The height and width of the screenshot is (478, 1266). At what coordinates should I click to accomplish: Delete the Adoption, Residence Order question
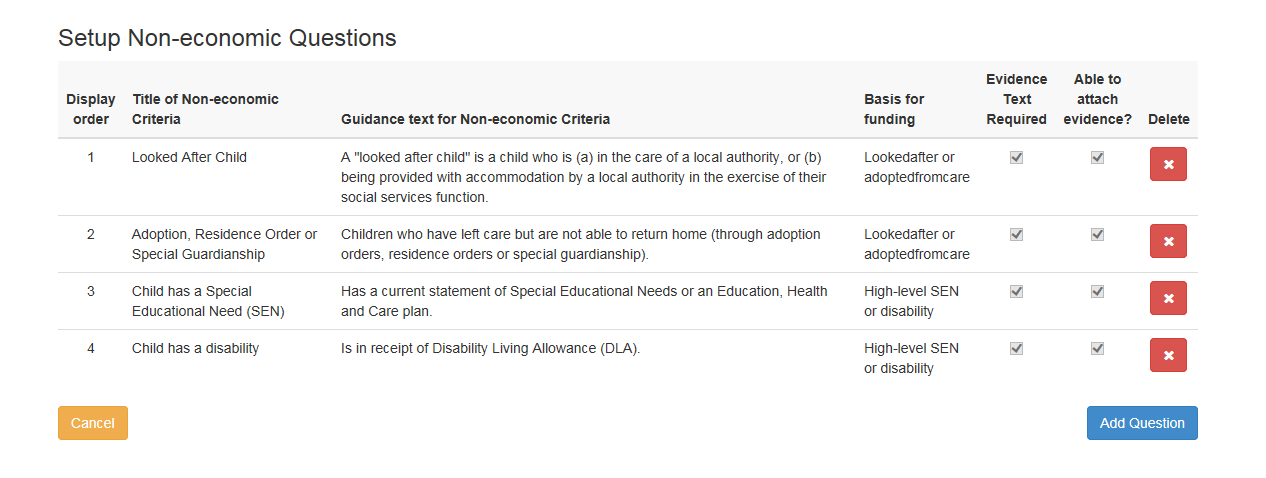pos(1168,241)
